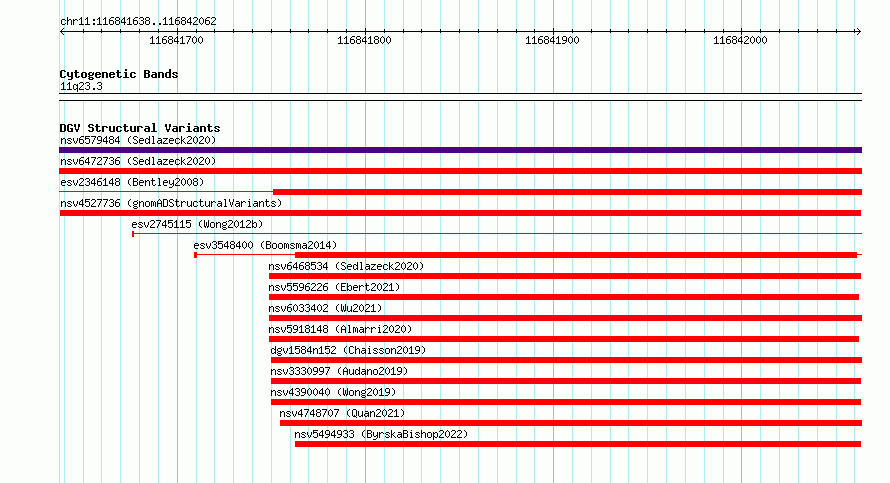Click the thick red bar of esv3548400
Viewport: 890px width, 483px height.
pyautogui.click(x=576, y=255)
